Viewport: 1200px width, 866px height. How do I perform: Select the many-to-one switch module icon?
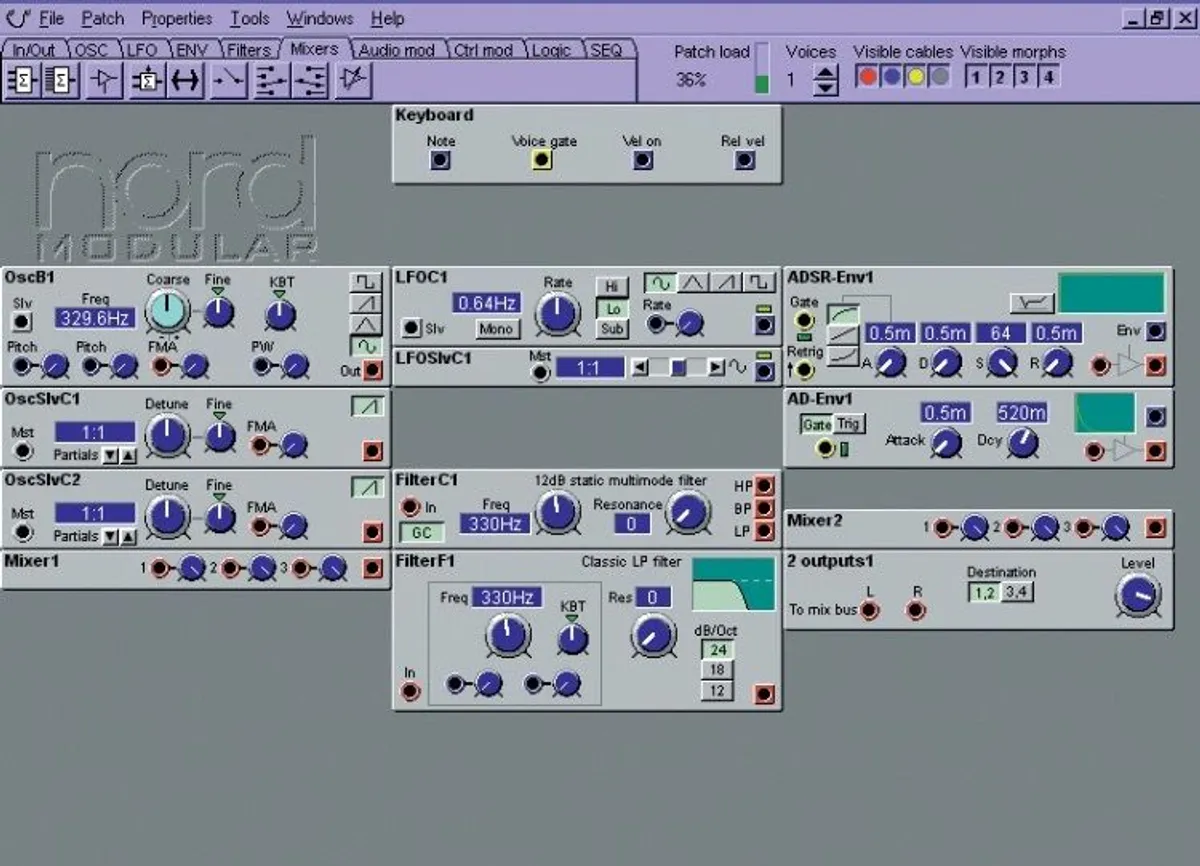[309, 80]
